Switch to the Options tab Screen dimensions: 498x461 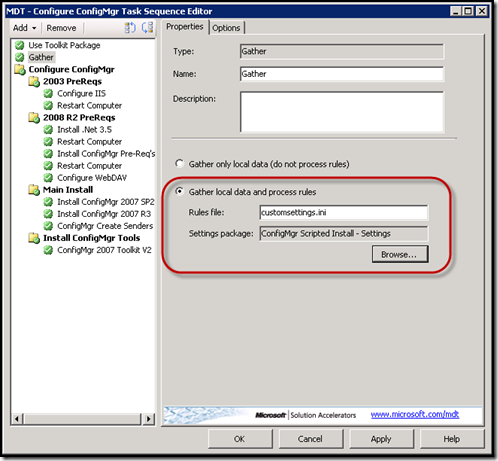[226, 28]
